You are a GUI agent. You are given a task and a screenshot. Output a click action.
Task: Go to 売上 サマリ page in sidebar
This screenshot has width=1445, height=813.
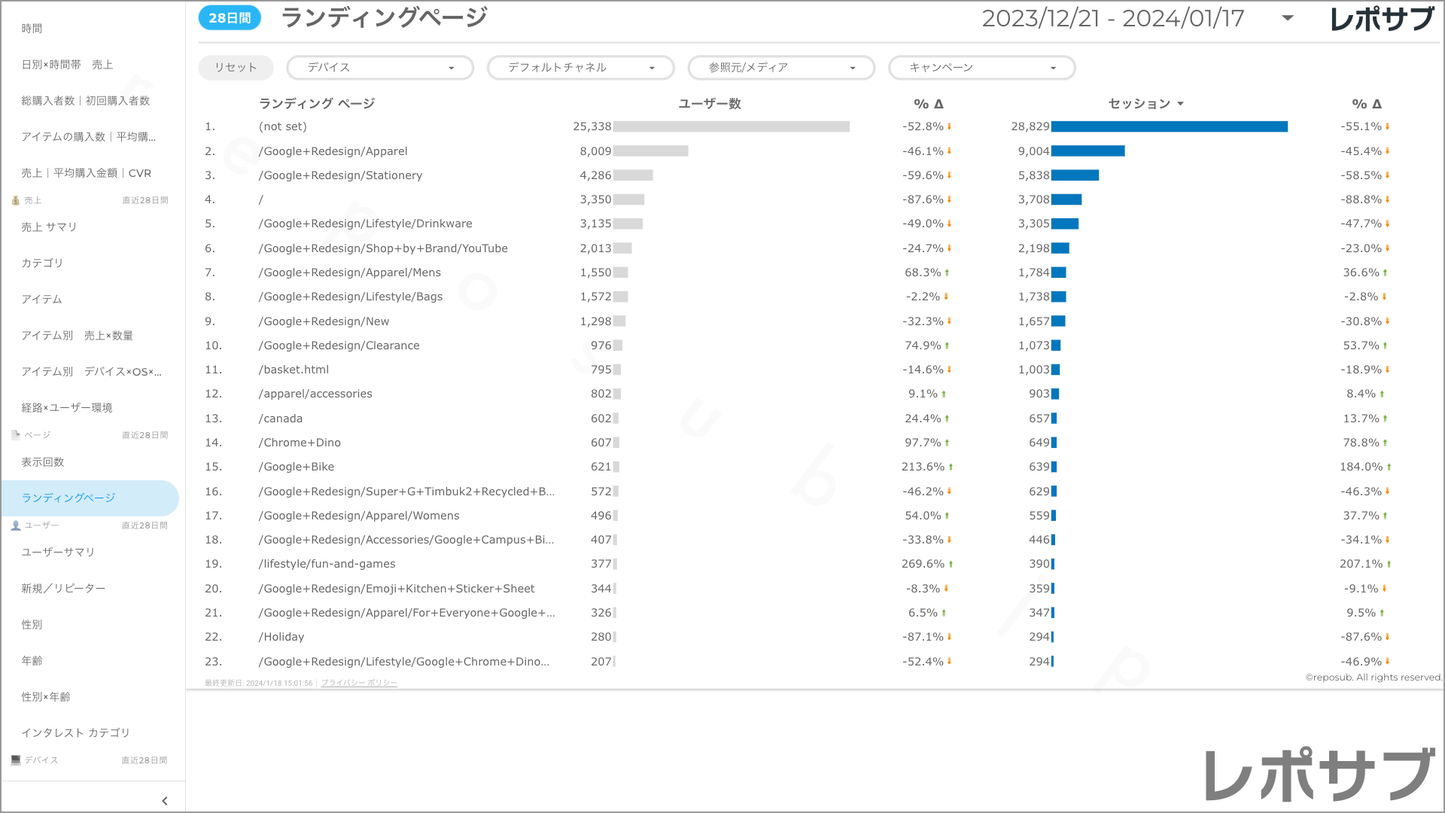point(49,227)
